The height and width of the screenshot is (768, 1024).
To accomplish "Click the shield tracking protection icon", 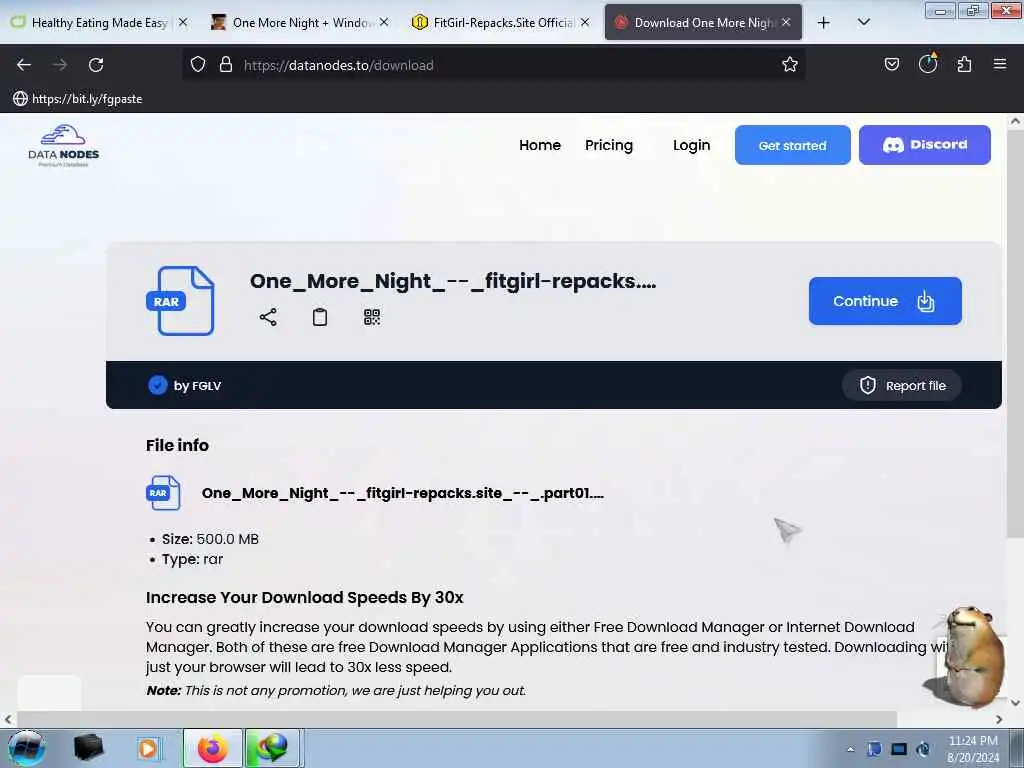I will click(x=198, y=65).
